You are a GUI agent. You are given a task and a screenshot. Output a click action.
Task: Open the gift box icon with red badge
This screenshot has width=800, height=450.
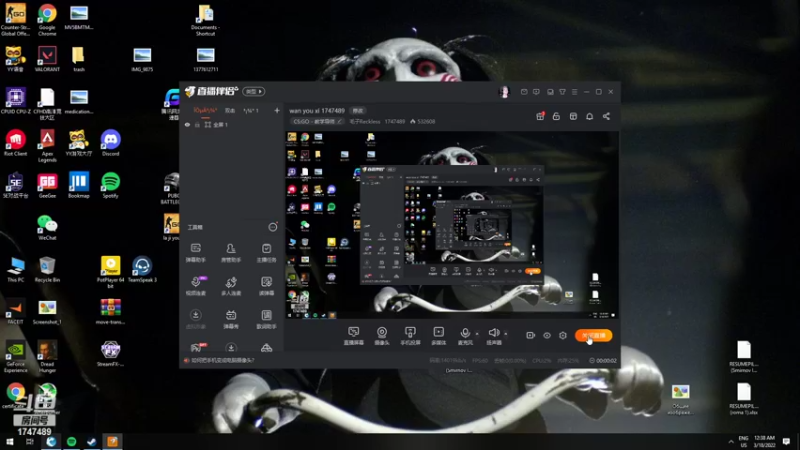coord(540,116)
